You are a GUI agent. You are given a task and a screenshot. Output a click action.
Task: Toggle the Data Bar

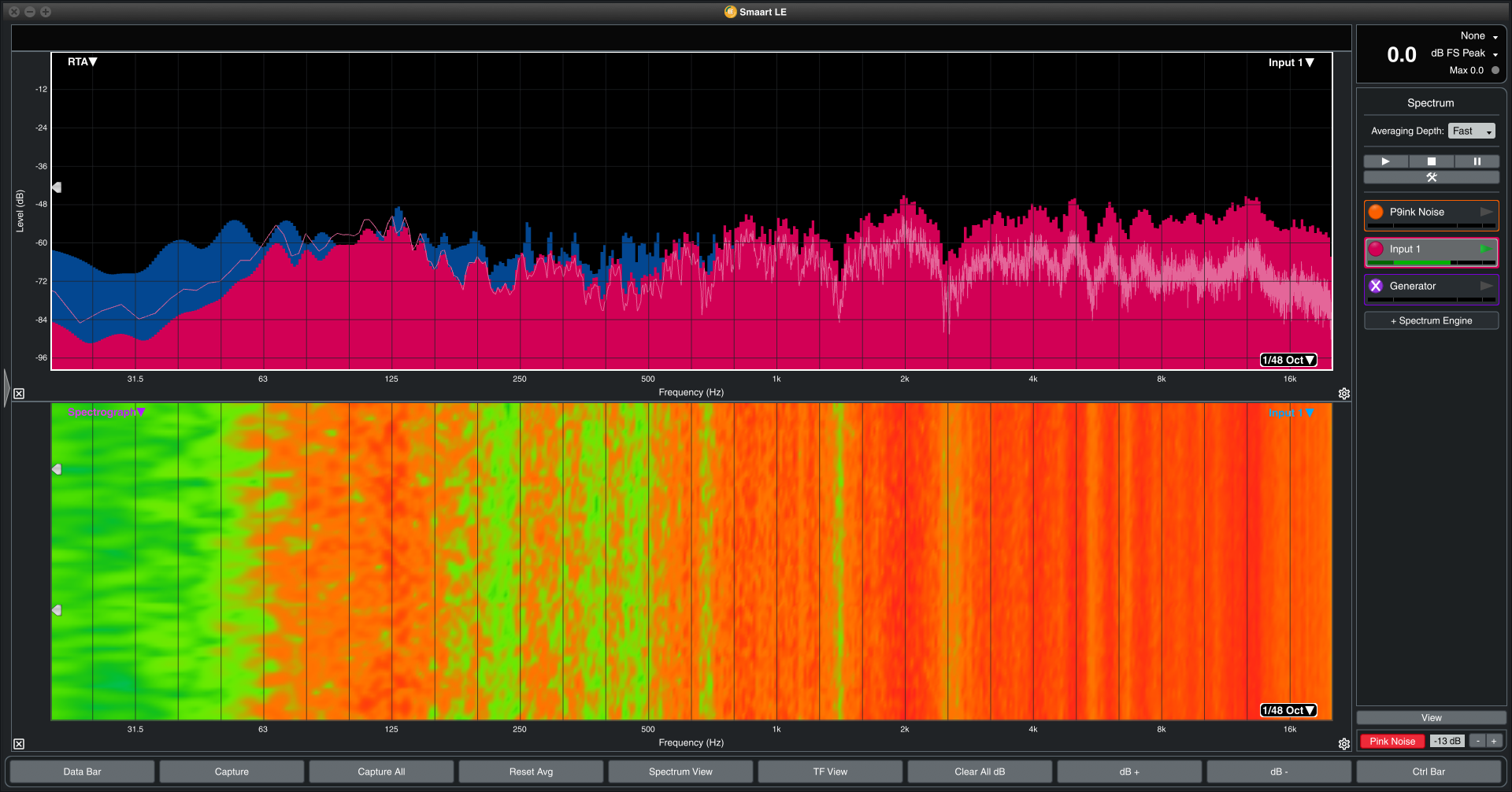[x=82, y=772]
